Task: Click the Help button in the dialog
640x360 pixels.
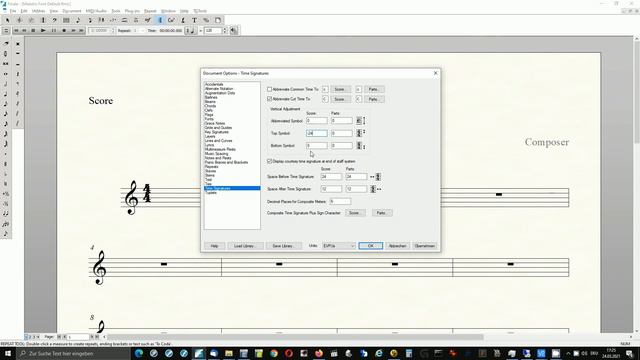Action: [x=214, y=246]
